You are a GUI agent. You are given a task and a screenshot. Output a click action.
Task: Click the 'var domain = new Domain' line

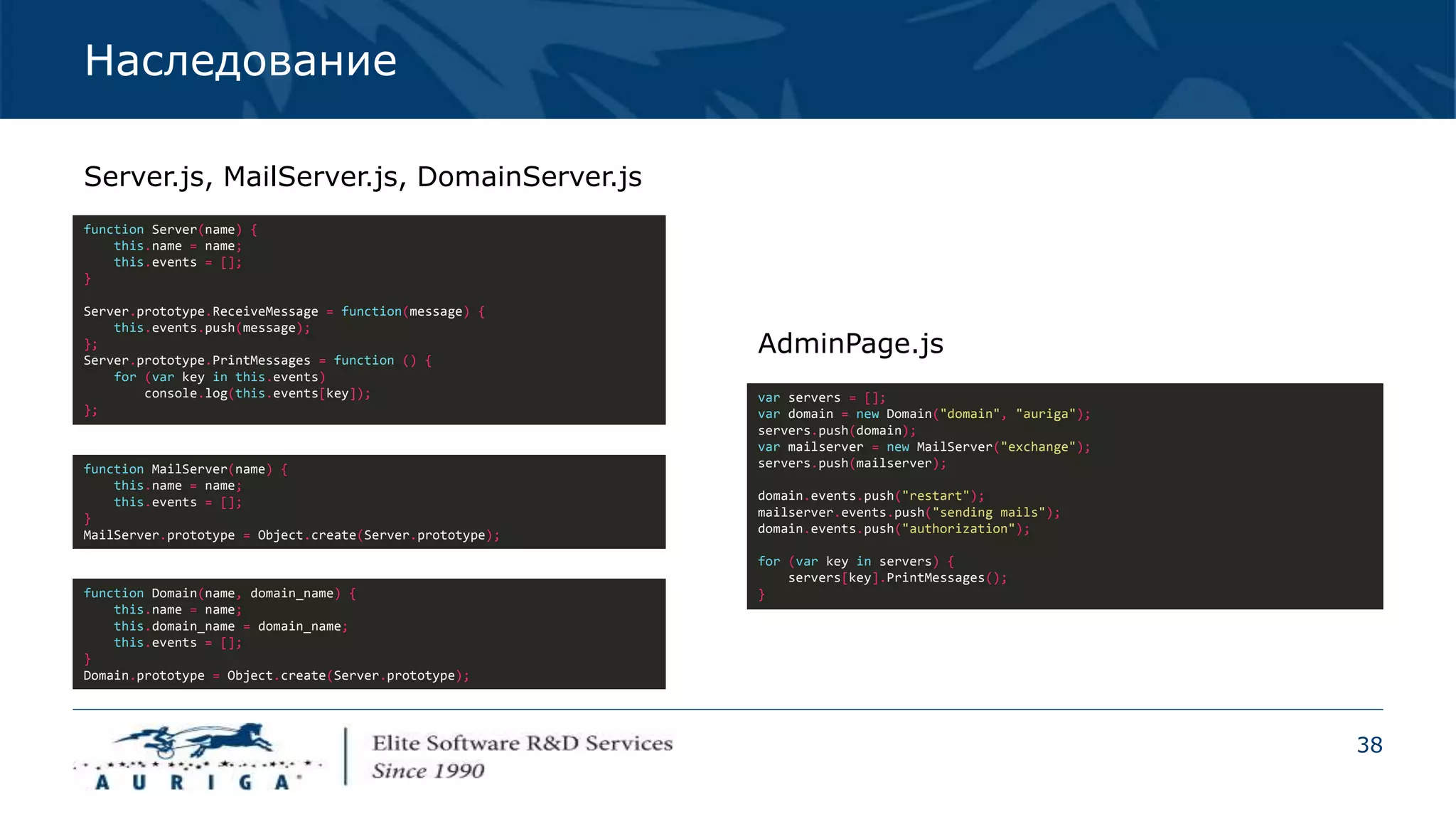point(924,414)
